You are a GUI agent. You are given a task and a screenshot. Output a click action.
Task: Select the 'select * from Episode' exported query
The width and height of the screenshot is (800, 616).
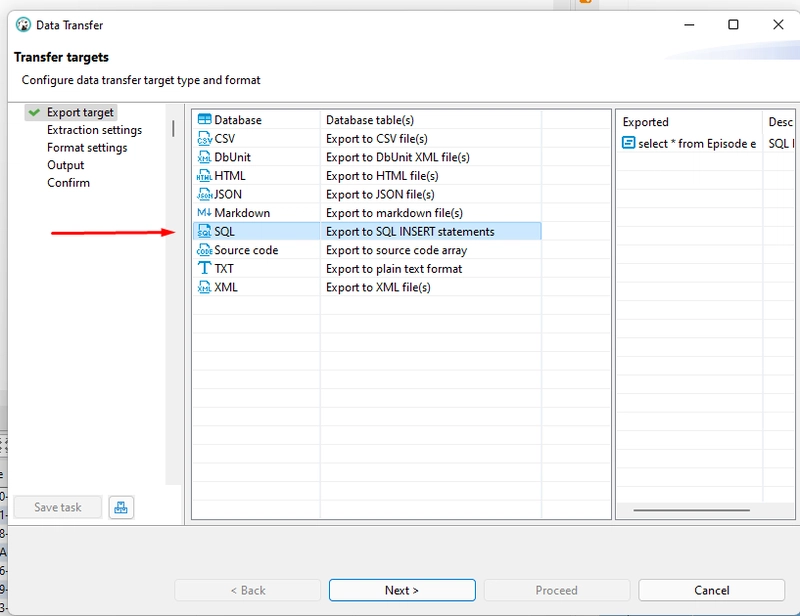tap(690, 144)
